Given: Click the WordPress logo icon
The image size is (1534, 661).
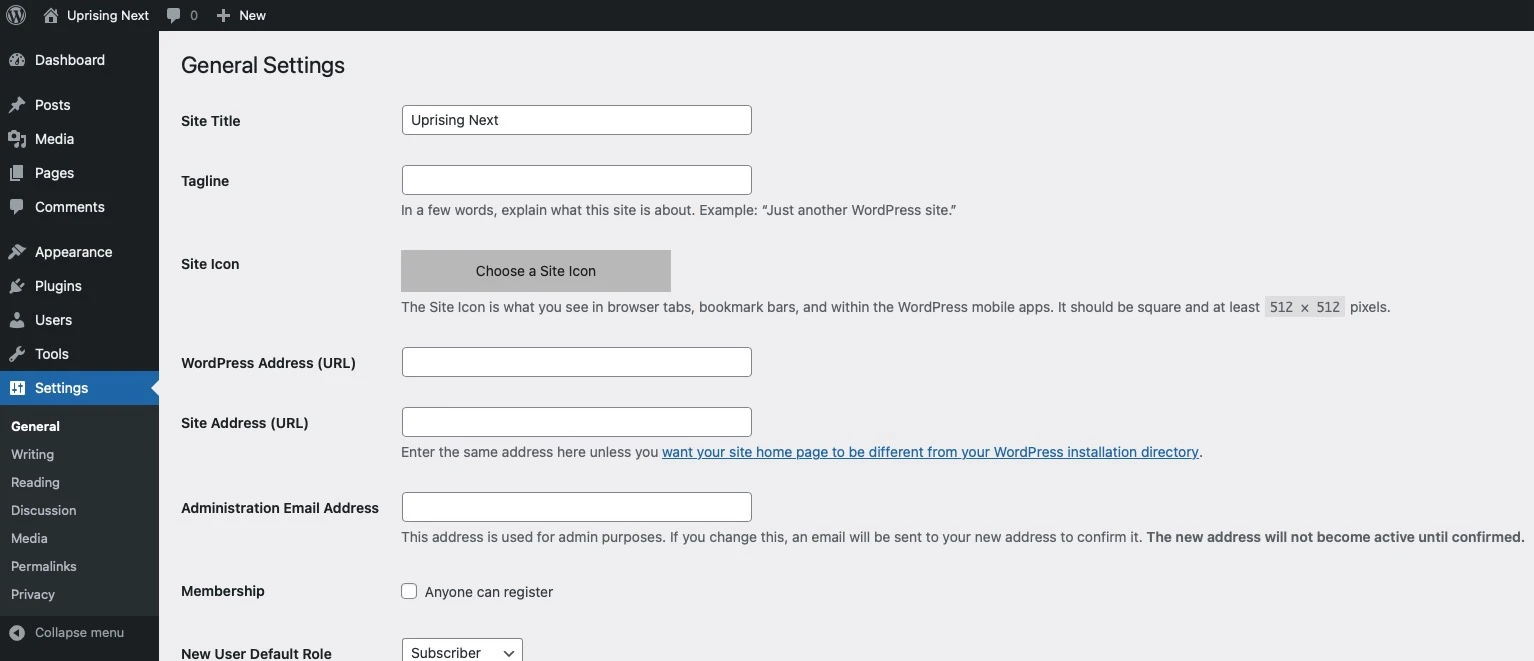Looking at the screenshot, I should click(16, 15).
